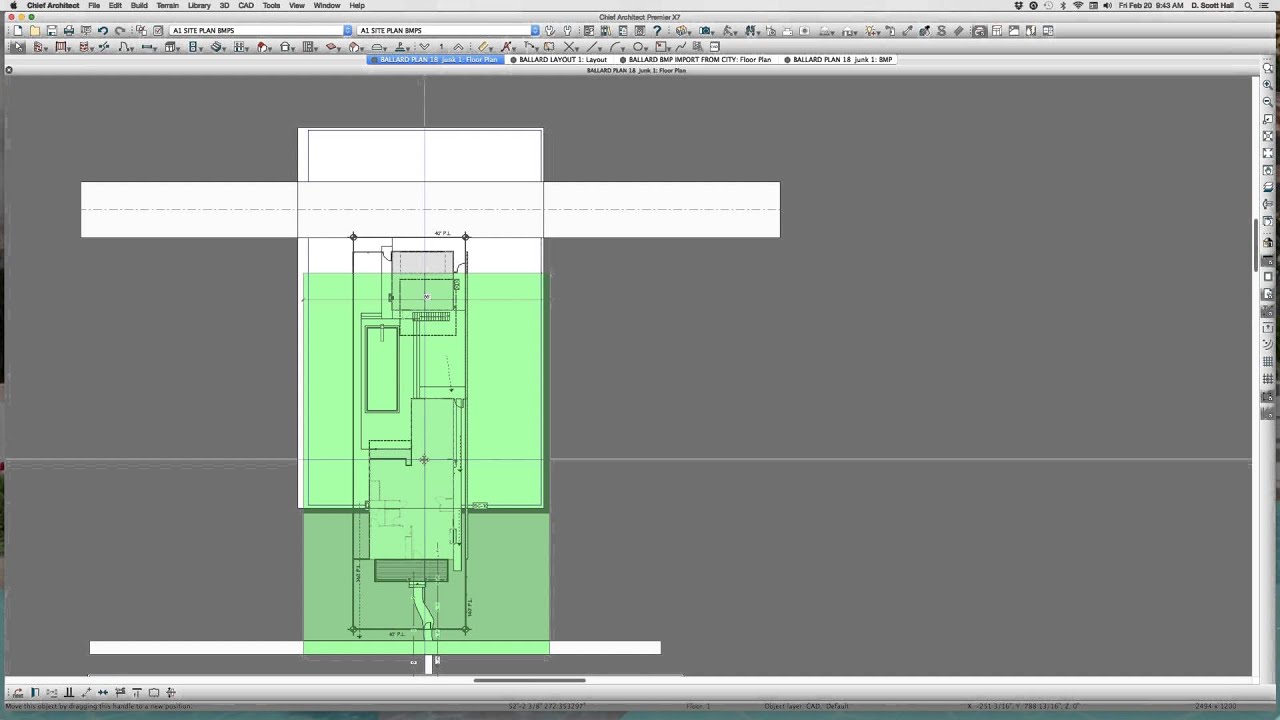This screenshot has width=1280, height=720.
Task: Click the Zoom in magnifier on right sidebar
Action: click(x=1268, y=85)
